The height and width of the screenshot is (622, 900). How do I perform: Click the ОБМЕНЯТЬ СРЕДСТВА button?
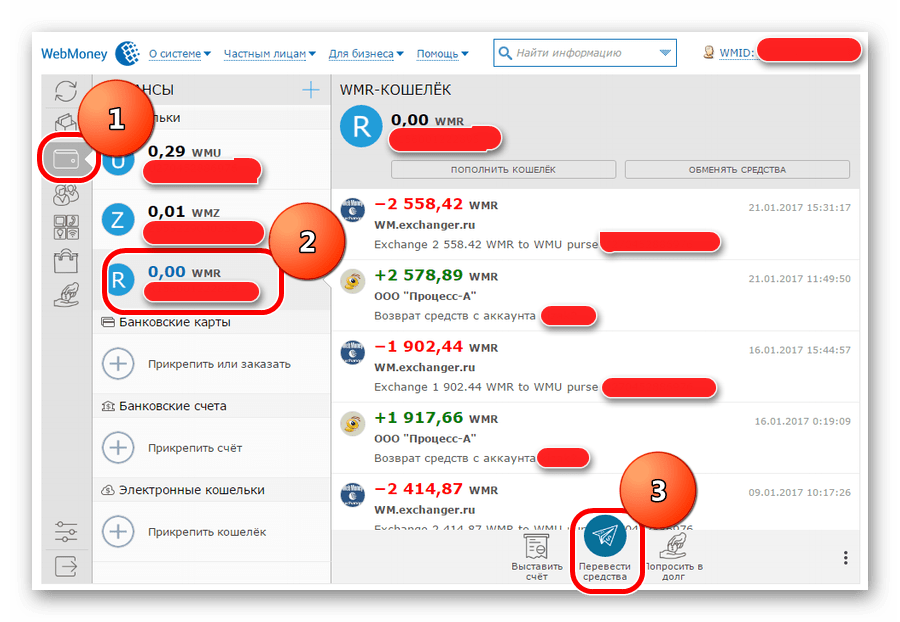(x=737, y=170)
